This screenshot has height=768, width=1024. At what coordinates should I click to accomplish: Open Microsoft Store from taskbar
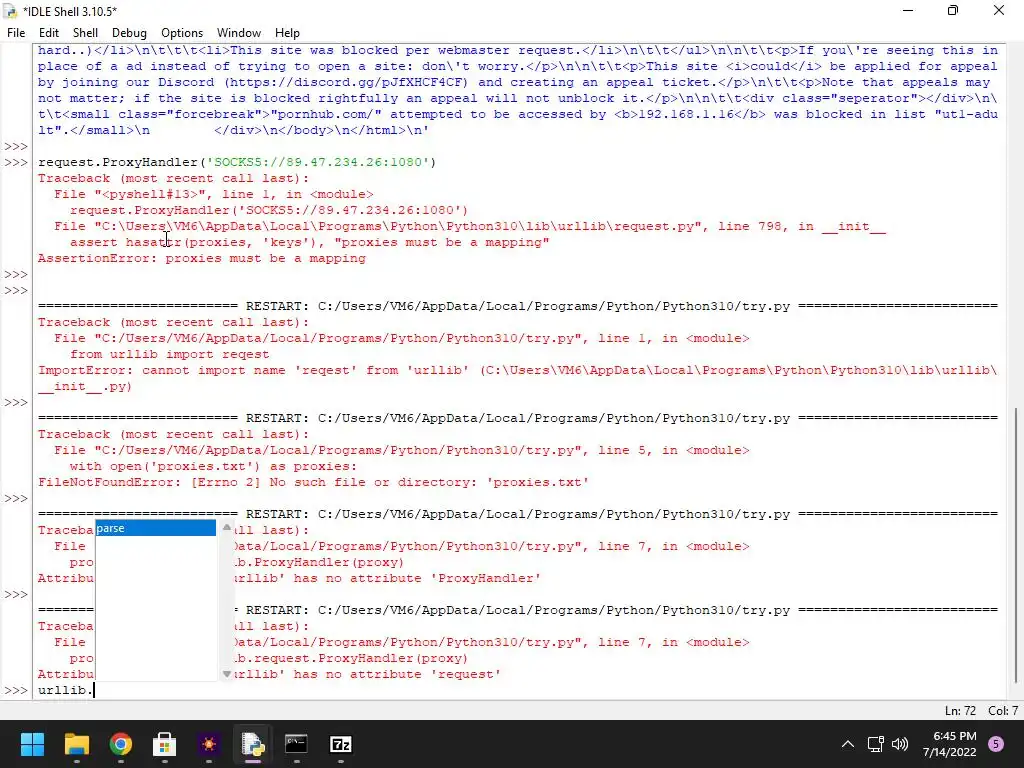point(165,744)
